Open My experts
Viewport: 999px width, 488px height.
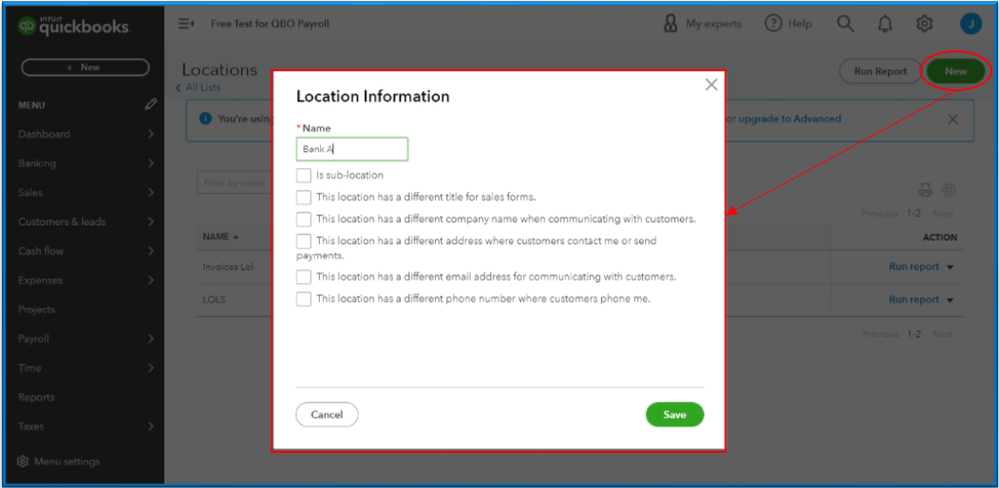702,24
